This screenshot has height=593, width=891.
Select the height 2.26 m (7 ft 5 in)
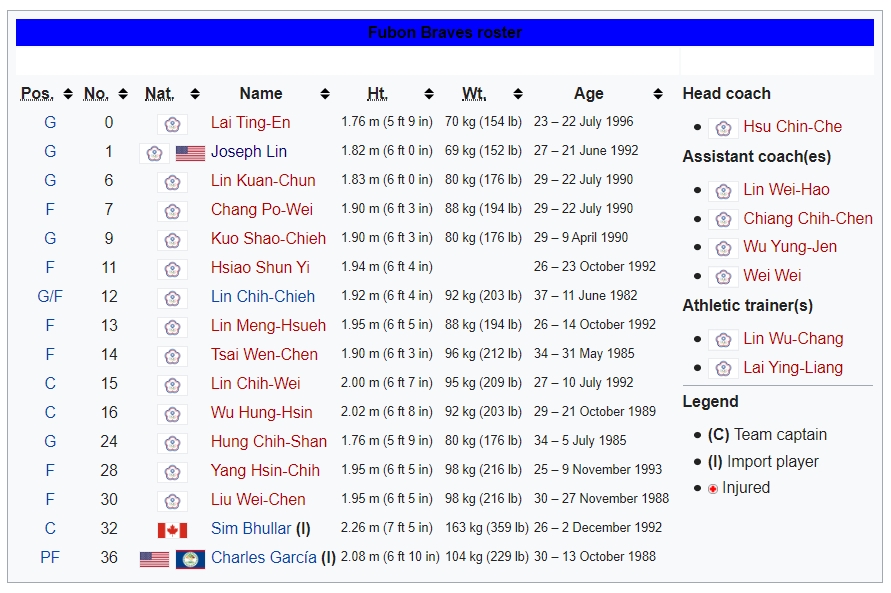tap(386, 528)
